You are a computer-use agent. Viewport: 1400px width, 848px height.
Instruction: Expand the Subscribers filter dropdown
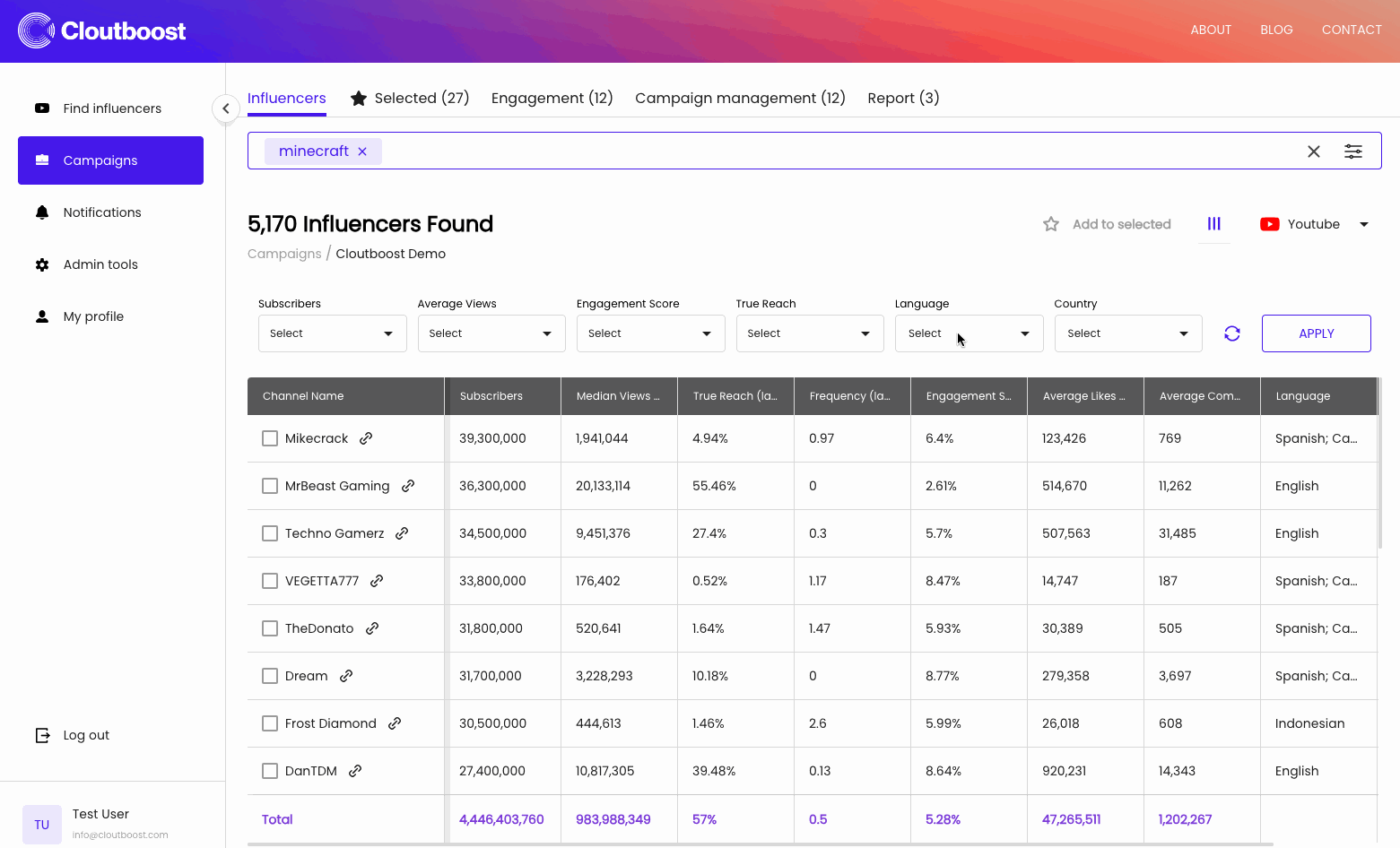[333, 333]
